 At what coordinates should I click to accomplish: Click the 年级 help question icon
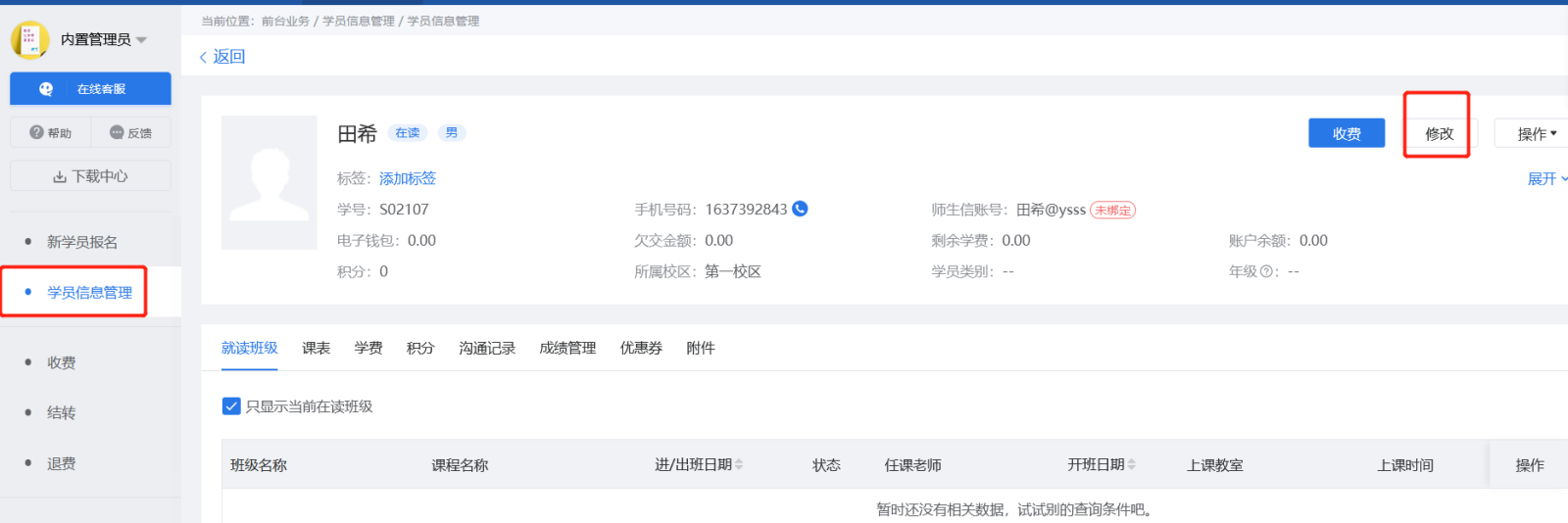pyautogui.click(x=1266, y=271)
